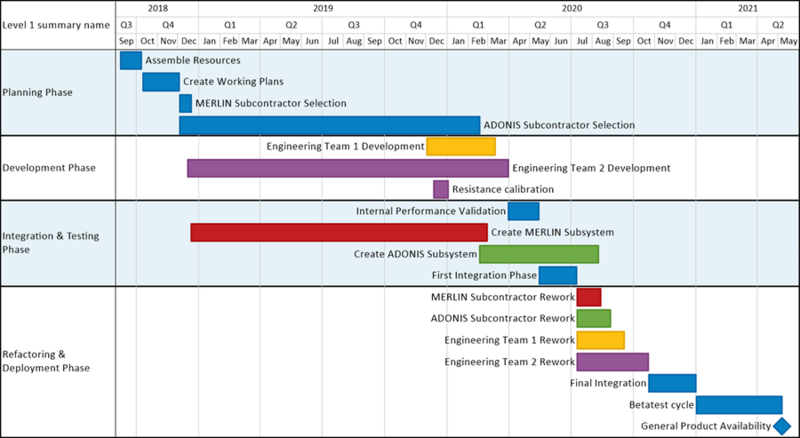
Task: Select the First Integration Phase text label
Action: pyautogui.click(x=484, y=275)
